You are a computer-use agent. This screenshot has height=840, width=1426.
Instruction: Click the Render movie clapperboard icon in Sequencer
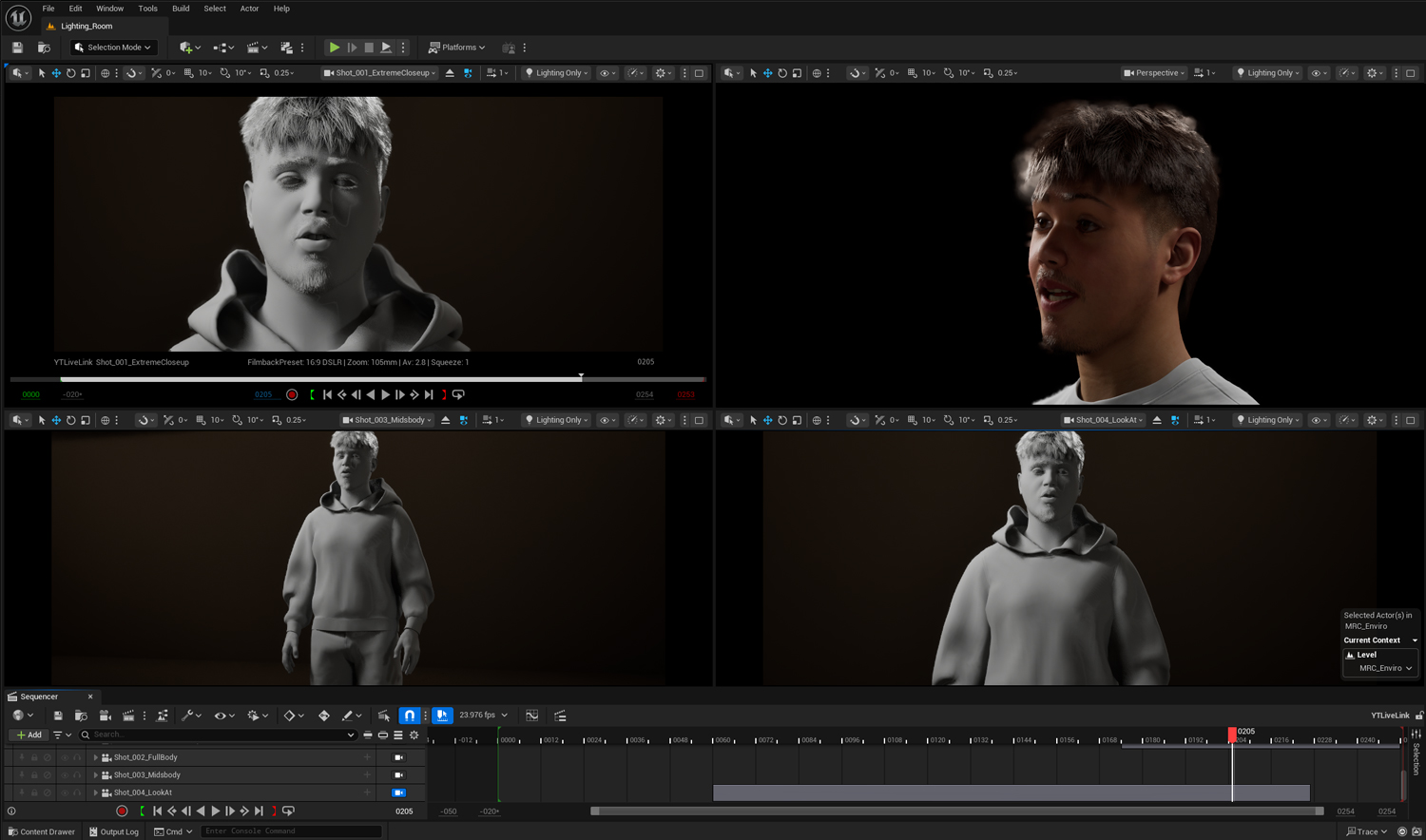[x=128, y=716]
